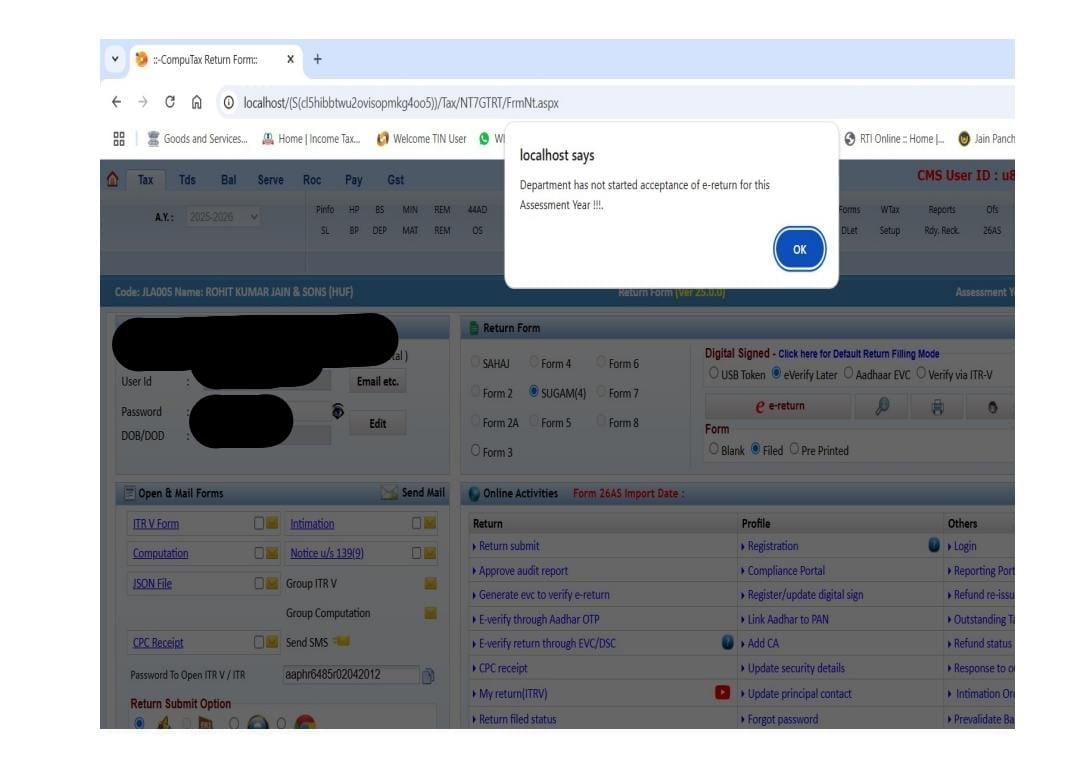Open the A.Y. 2025-2026 dropdown
Image resolution: width=1080 pixels, height=773 pixels.
(x=223, y=217)
